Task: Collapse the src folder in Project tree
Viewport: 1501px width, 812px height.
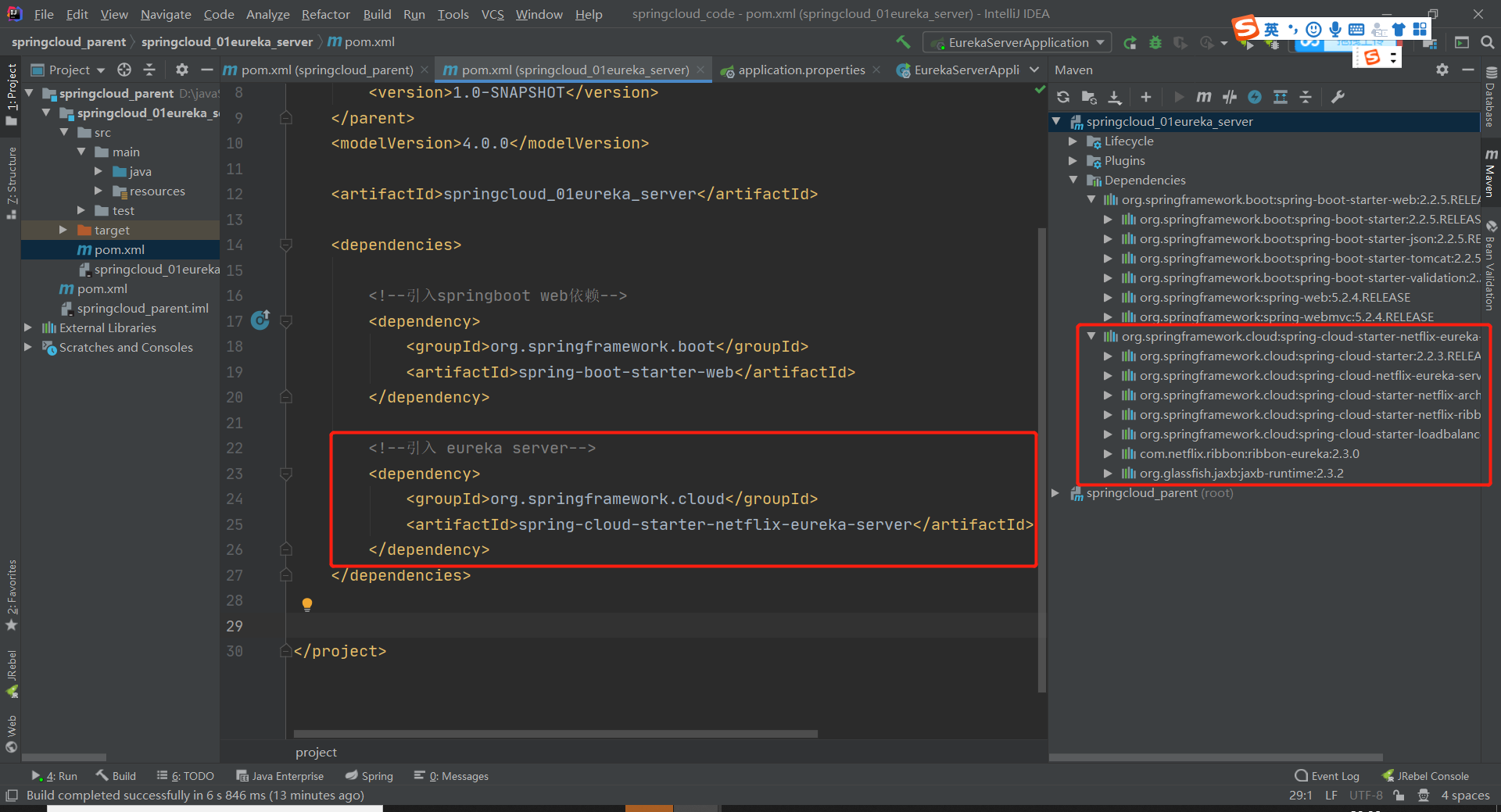Action: [x=64, y=132]
